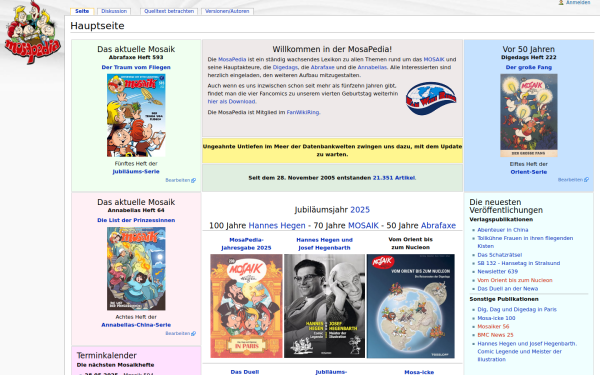Open the Orient-Serie link
This screenshot has width=600, height=375.
528,172
